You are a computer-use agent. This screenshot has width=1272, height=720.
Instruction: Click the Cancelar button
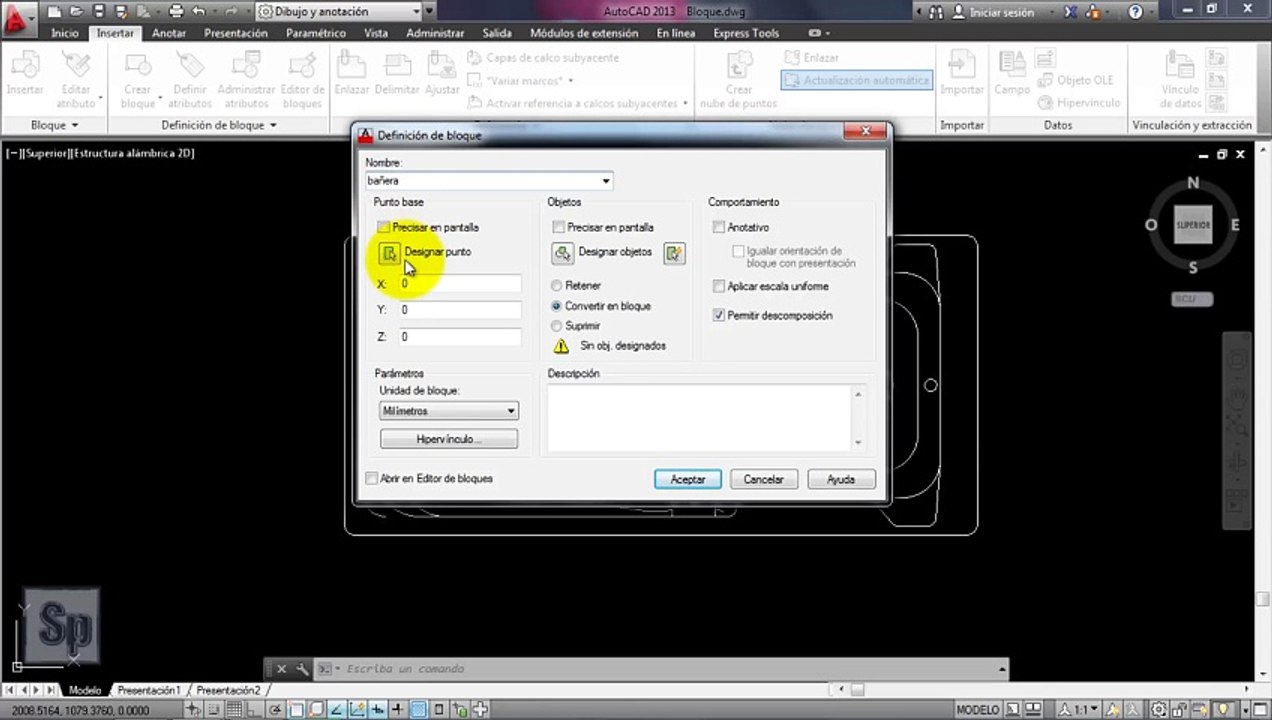[764, 479]
